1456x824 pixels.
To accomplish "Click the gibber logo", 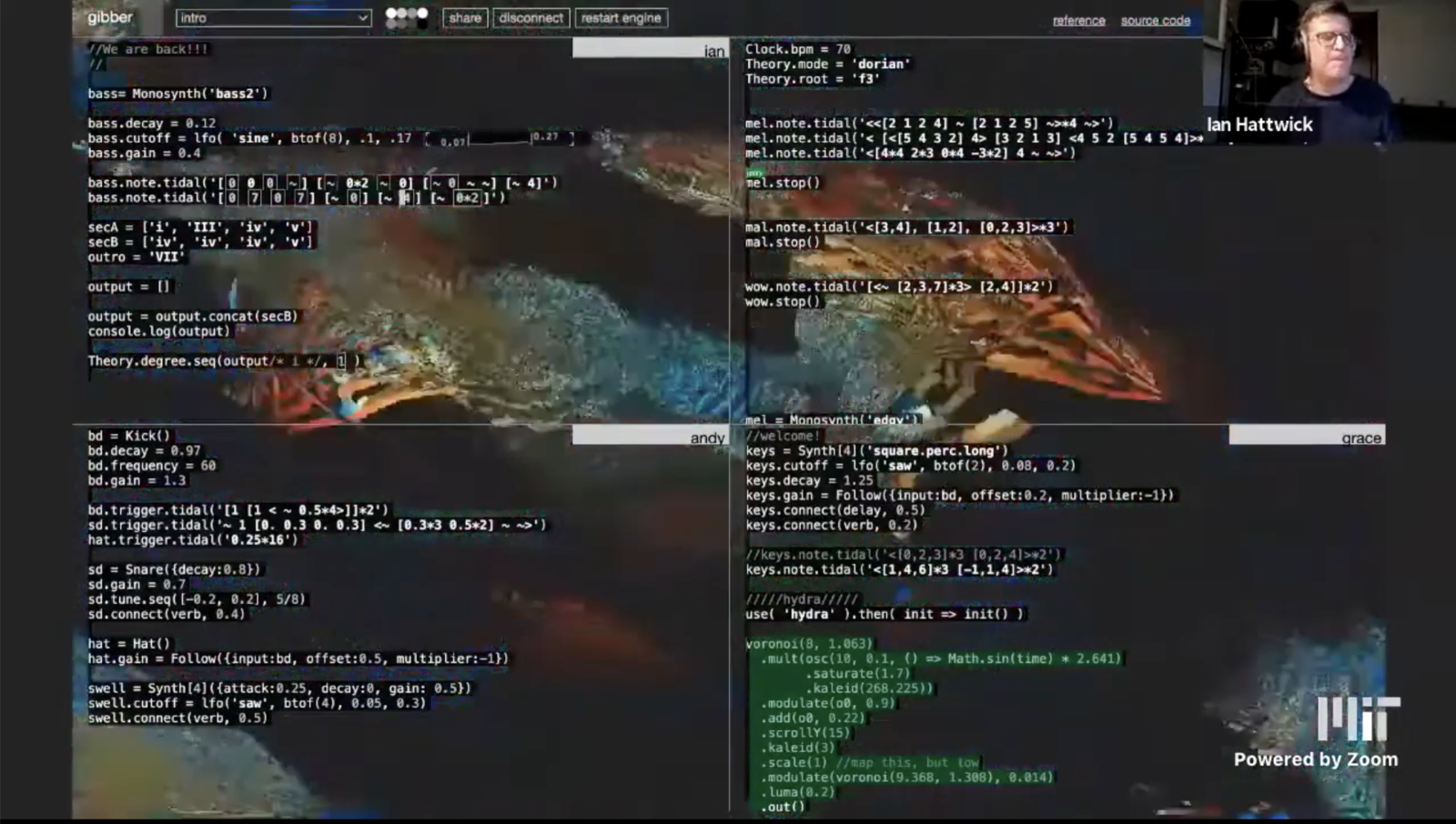I will [x=110, y=17].
